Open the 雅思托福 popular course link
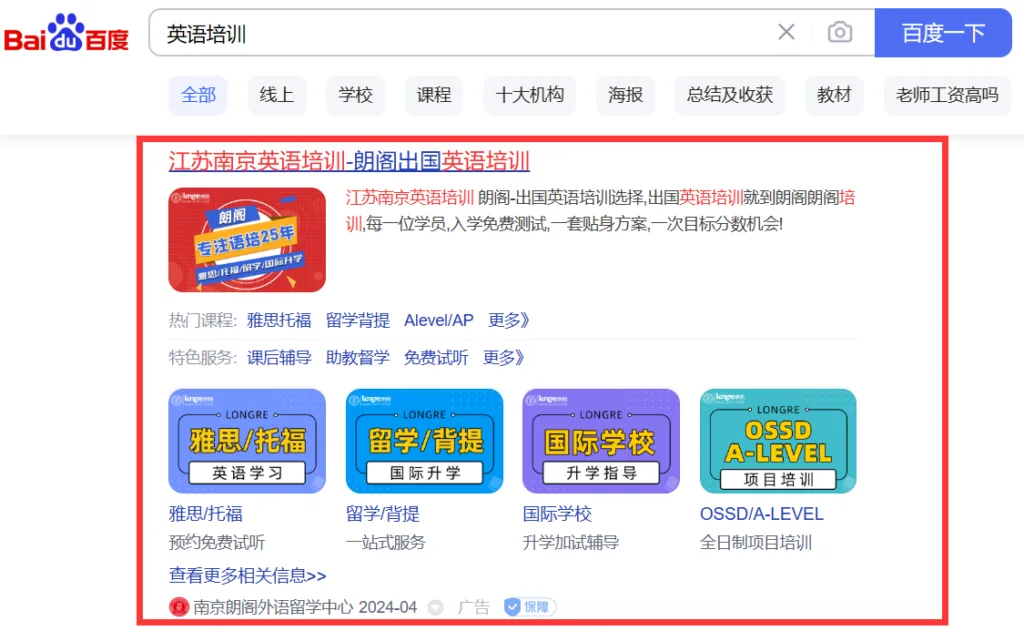The height and width of the screenshot is (631, 1024). [279, 320]
